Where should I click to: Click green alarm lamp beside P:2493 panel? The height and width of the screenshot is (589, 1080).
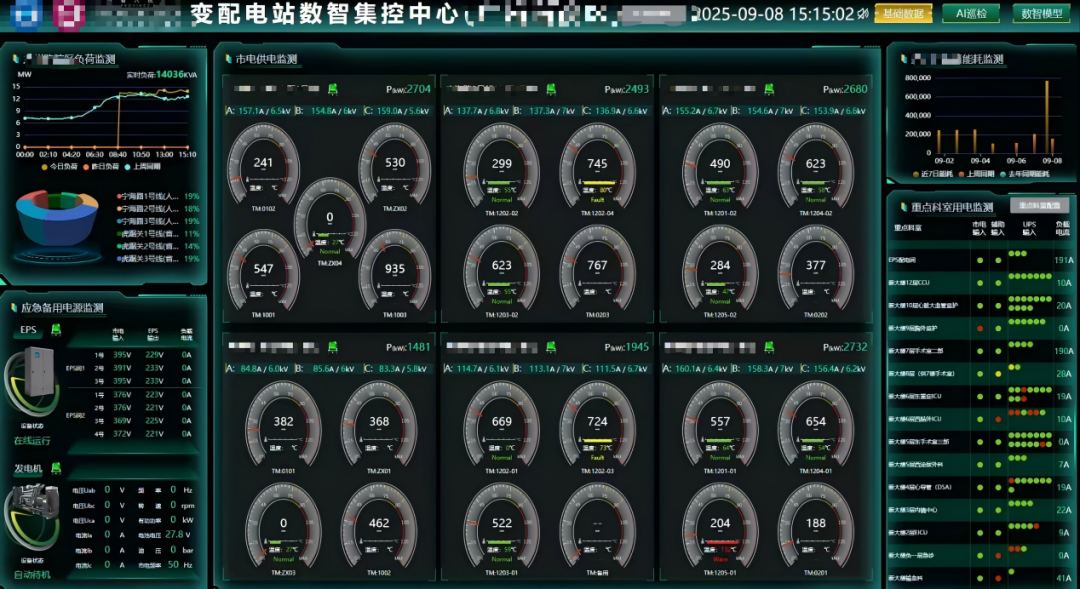pyautogui.click(x=551, y=89)
